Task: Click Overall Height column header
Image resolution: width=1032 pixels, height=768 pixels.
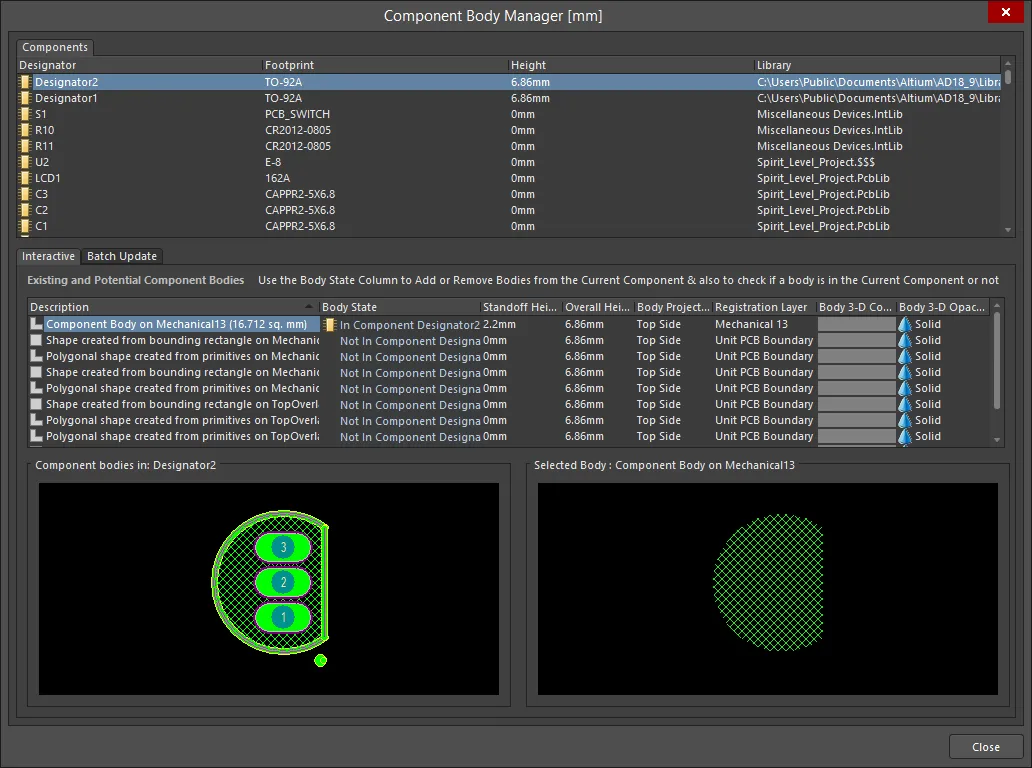Action: (598, 307)
